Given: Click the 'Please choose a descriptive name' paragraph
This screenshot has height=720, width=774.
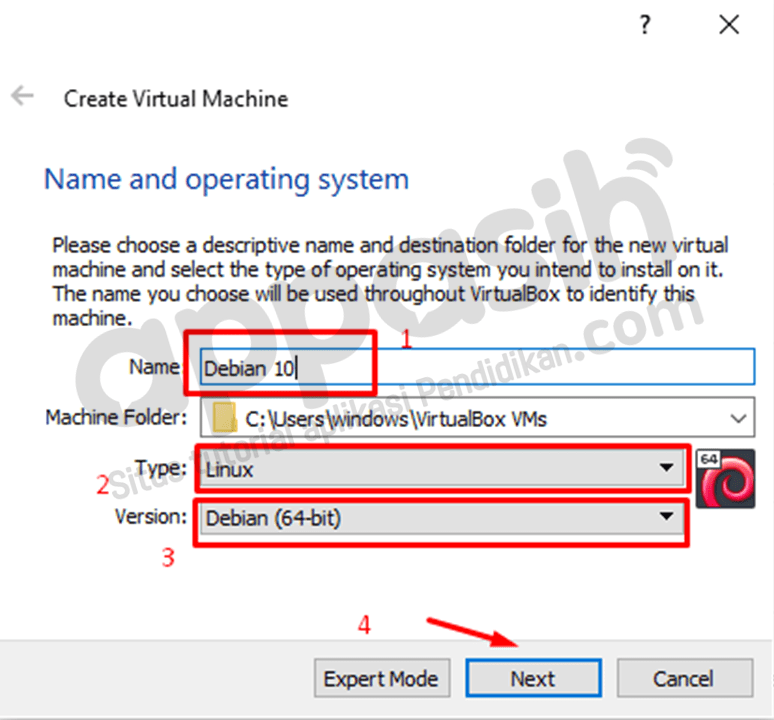Looking at the screenshot, I should [390, 281].
